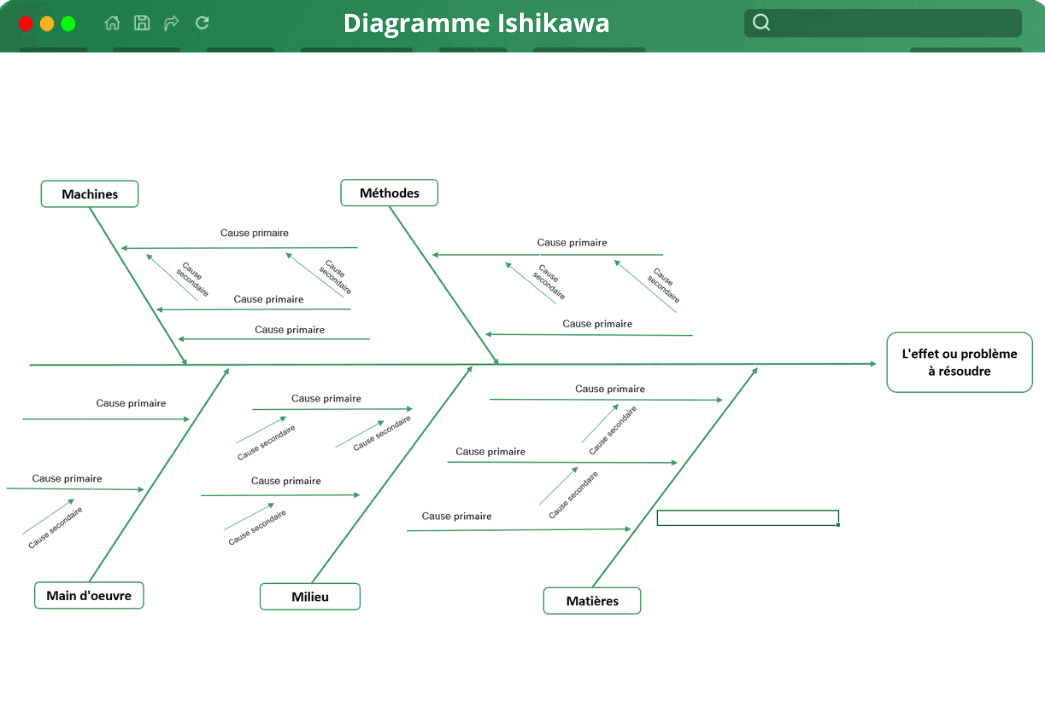Image resolution: width=1045 pixels, height=727 pixels.
Task: Select the Milieu category box
Action: 310,596
